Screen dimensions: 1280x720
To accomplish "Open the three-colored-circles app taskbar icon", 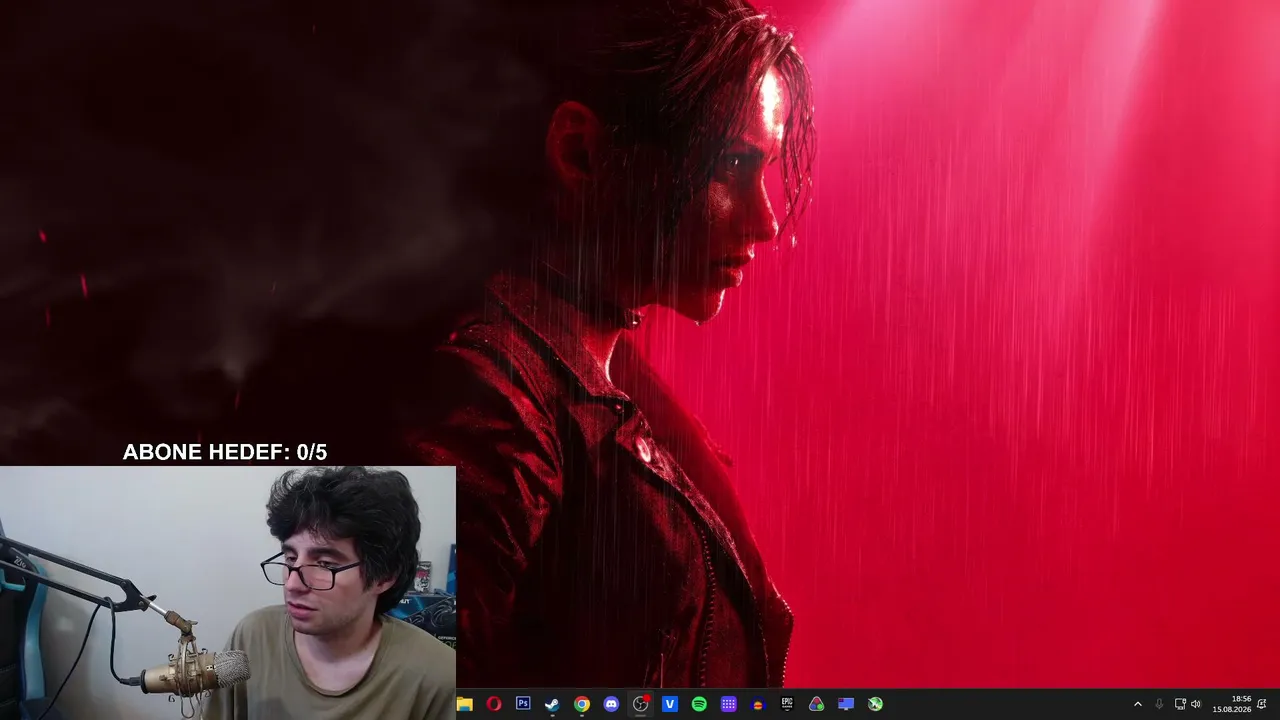I will (817, 704).
